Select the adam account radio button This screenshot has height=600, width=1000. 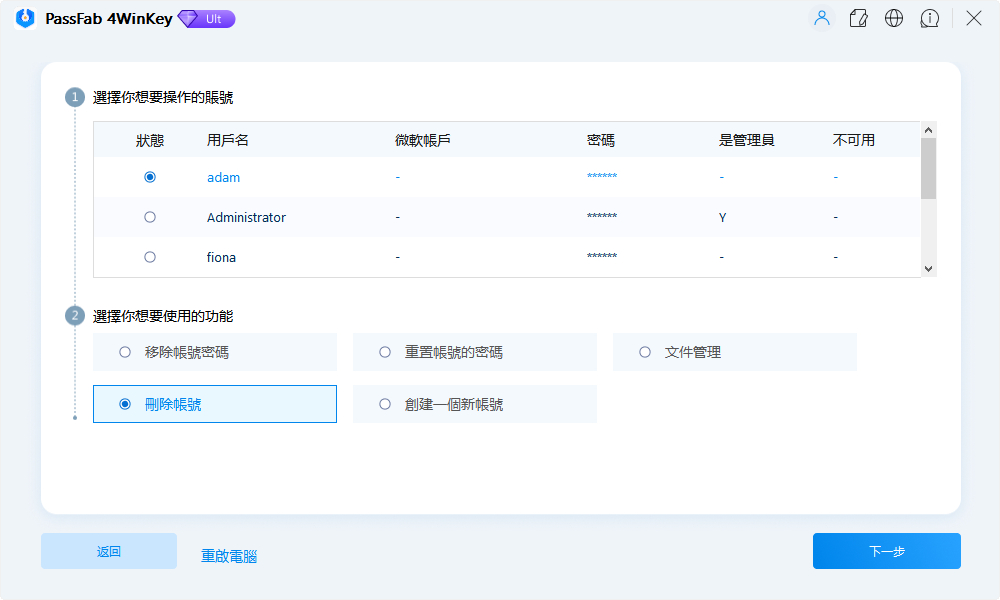(x=150, y=176)
